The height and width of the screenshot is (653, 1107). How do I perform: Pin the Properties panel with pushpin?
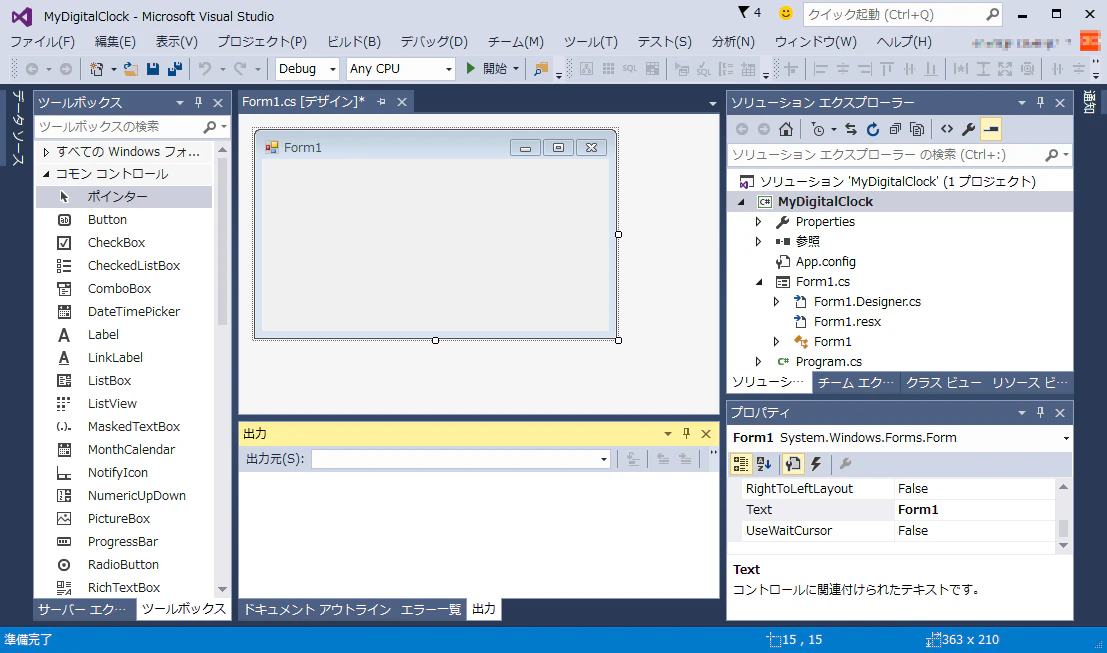pos(1040,412)
